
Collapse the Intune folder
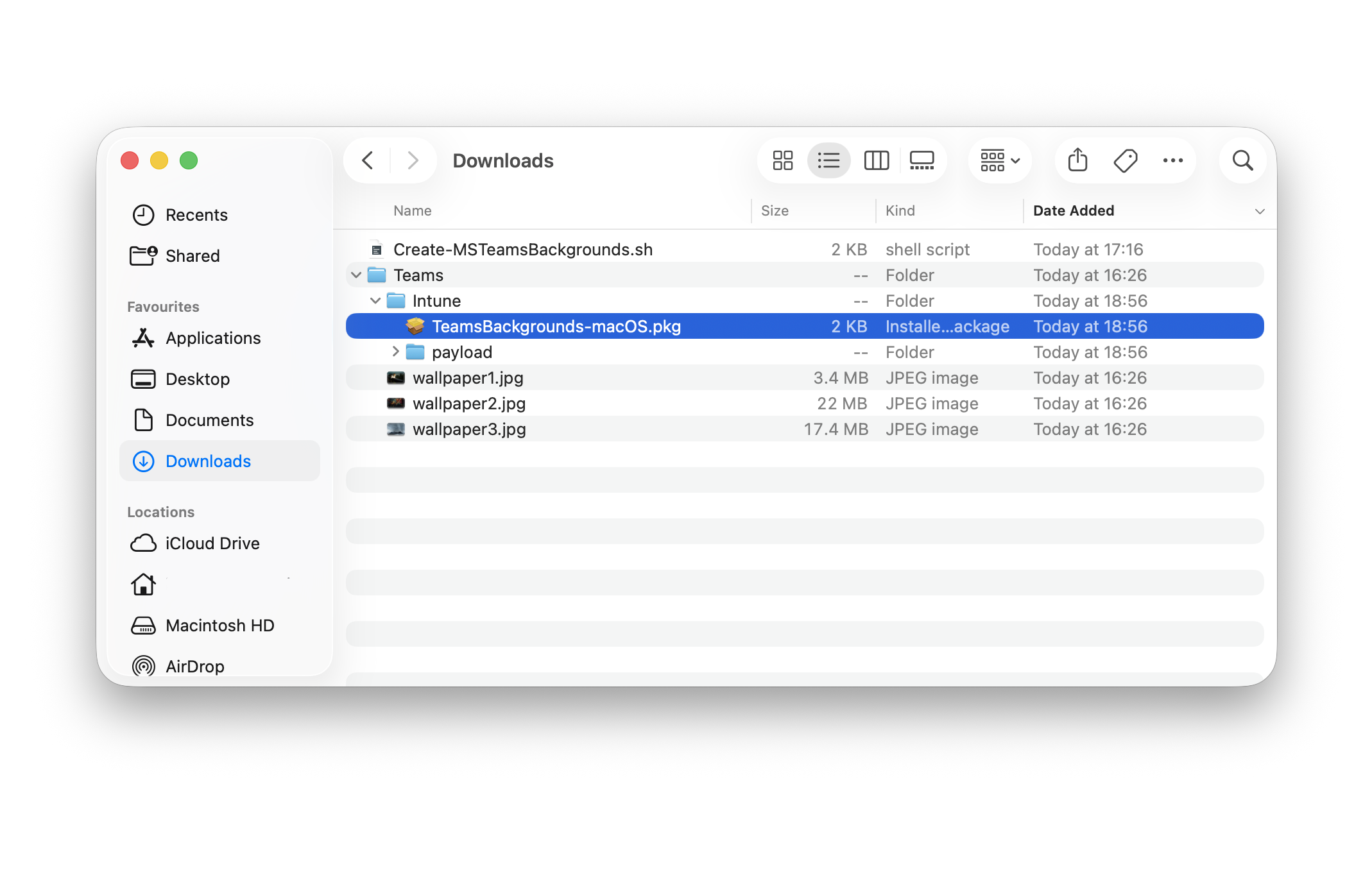[375, 301]
